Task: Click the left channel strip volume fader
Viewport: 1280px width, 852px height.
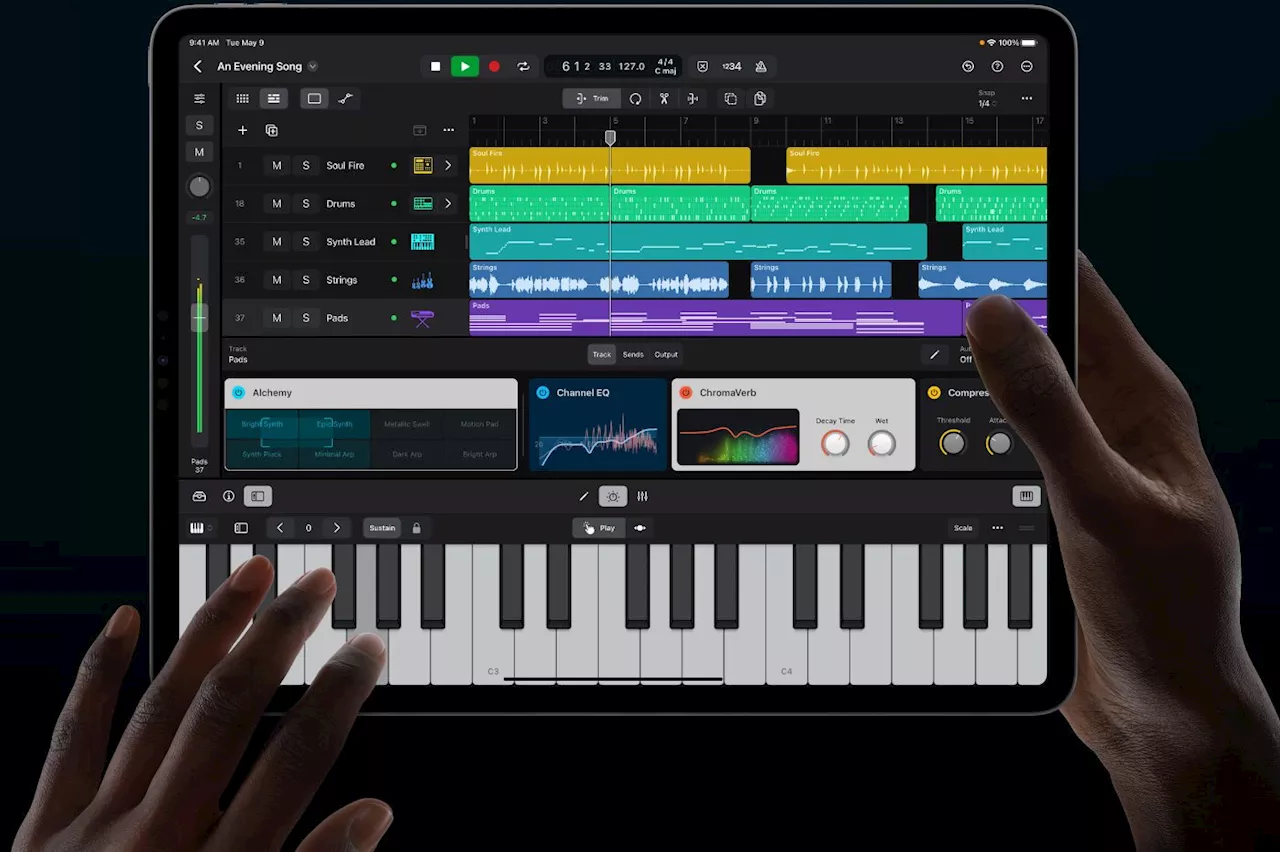Action: [x=200, y=317]
